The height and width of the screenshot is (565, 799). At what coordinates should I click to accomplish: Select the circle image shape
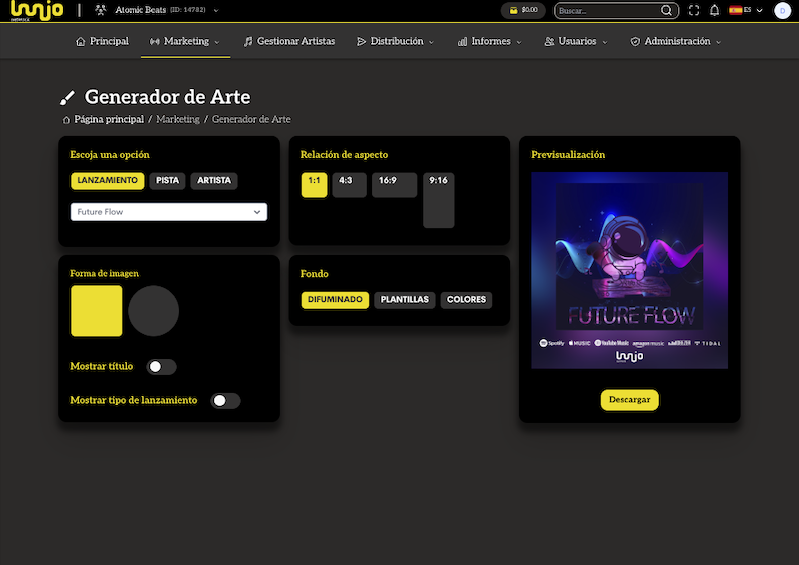click(x=153, y=311)
